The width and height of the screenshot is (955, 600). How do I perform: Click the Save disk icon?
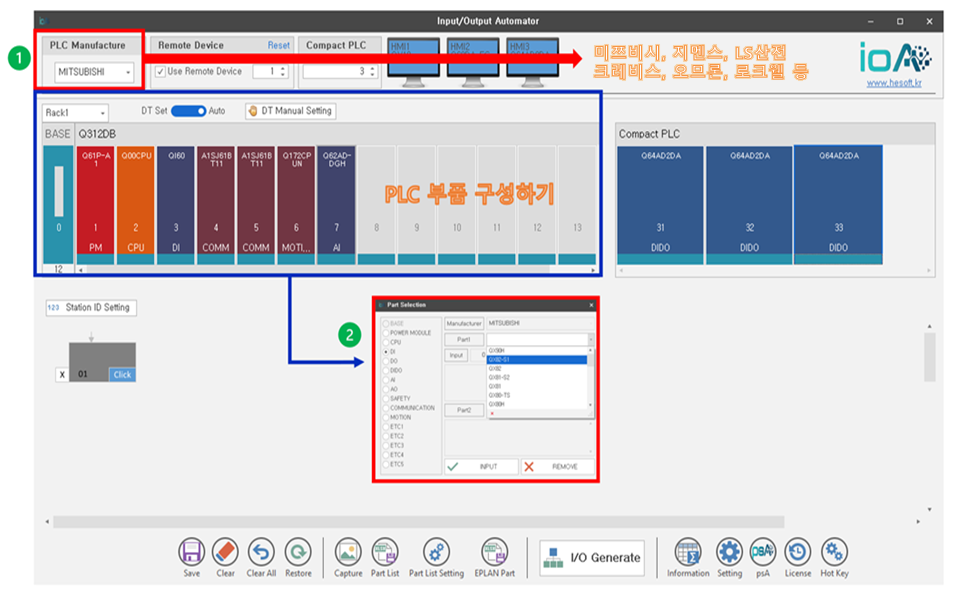tap(191, 552)
